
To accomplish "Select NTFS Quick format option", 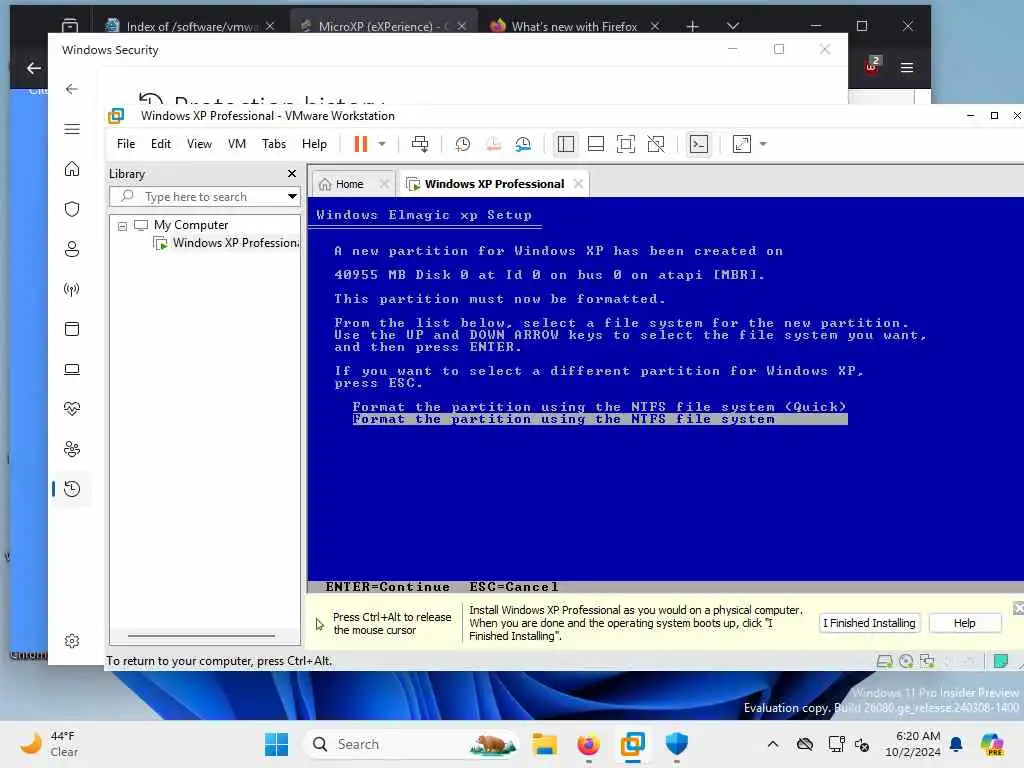I will click(599, 407).
